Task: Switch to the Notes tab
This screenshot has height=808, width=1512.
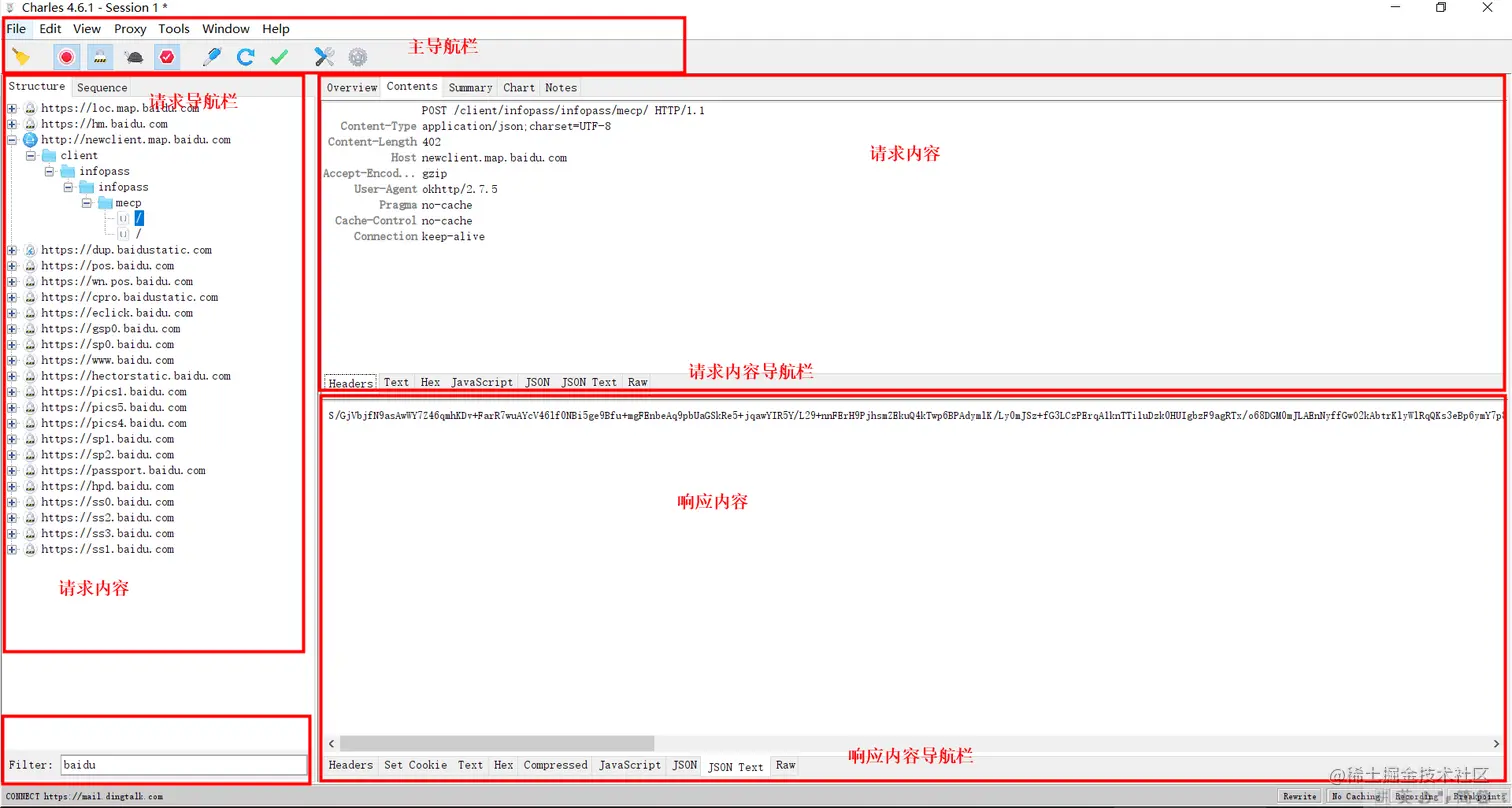Action: pyautogui.click(x=561, y=88)
